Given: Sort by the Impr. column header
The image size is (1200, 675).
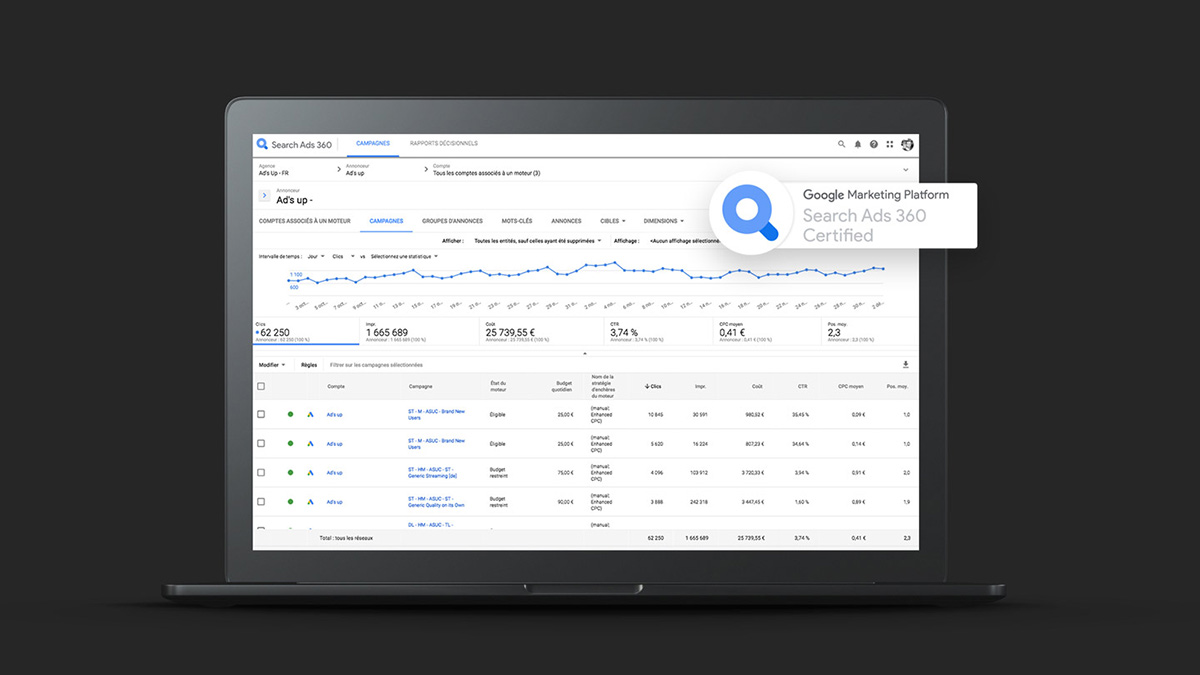Looking at the screenshot, I should [701, 386].
